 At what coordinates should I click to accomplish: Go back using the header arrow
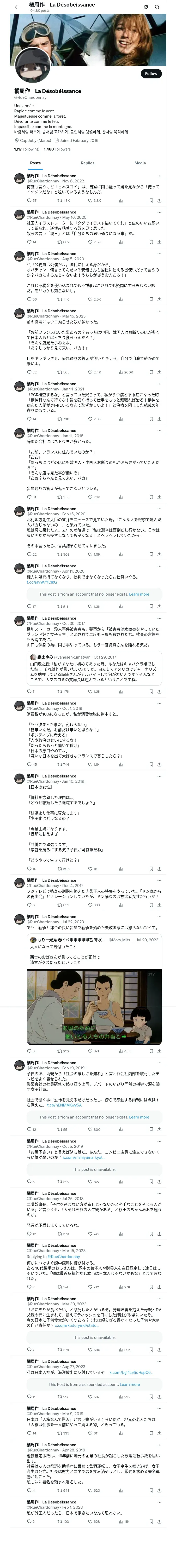(x=17, y=7)
